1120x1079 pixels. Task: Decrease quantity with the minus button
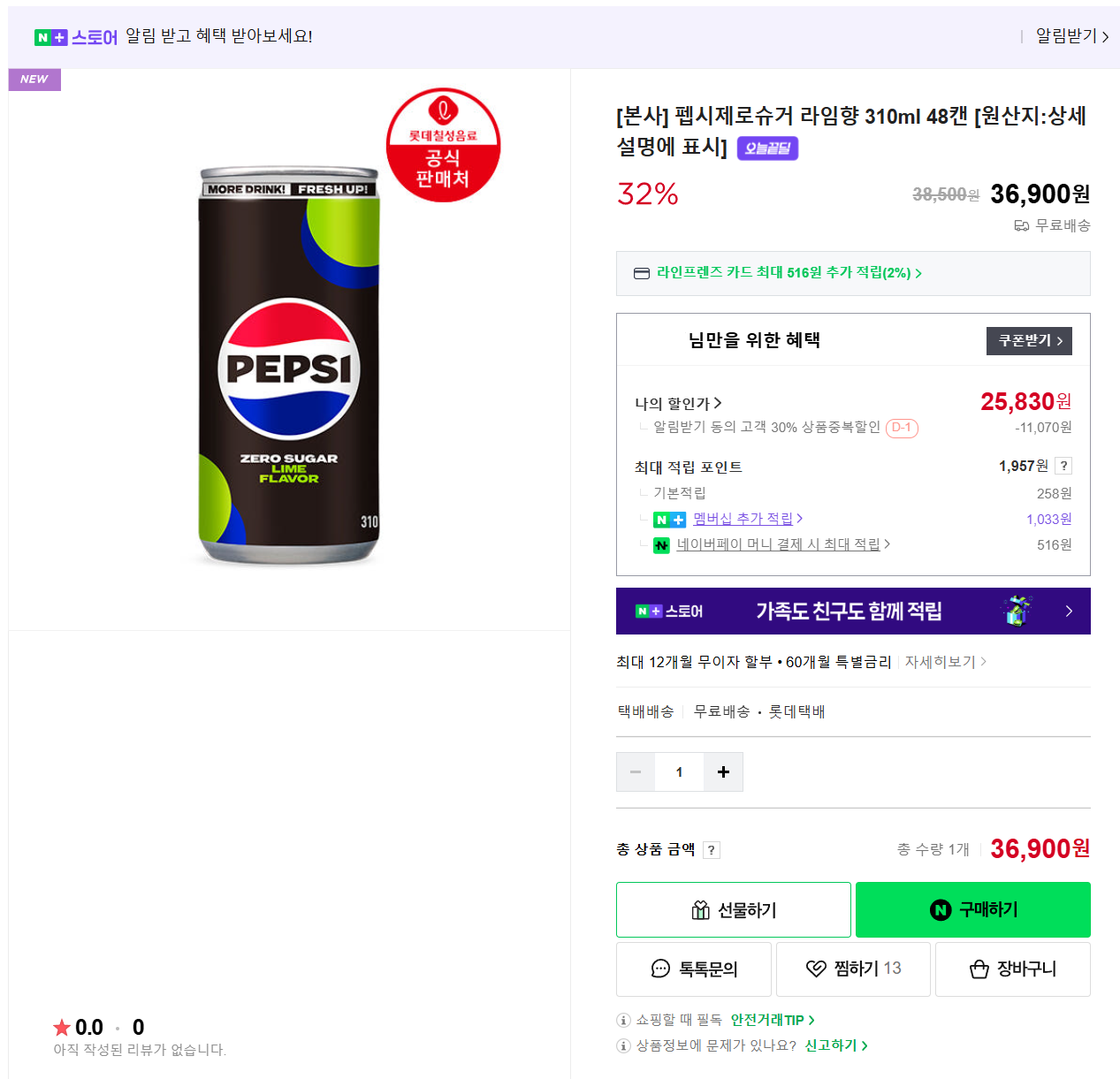click(636, 771)
